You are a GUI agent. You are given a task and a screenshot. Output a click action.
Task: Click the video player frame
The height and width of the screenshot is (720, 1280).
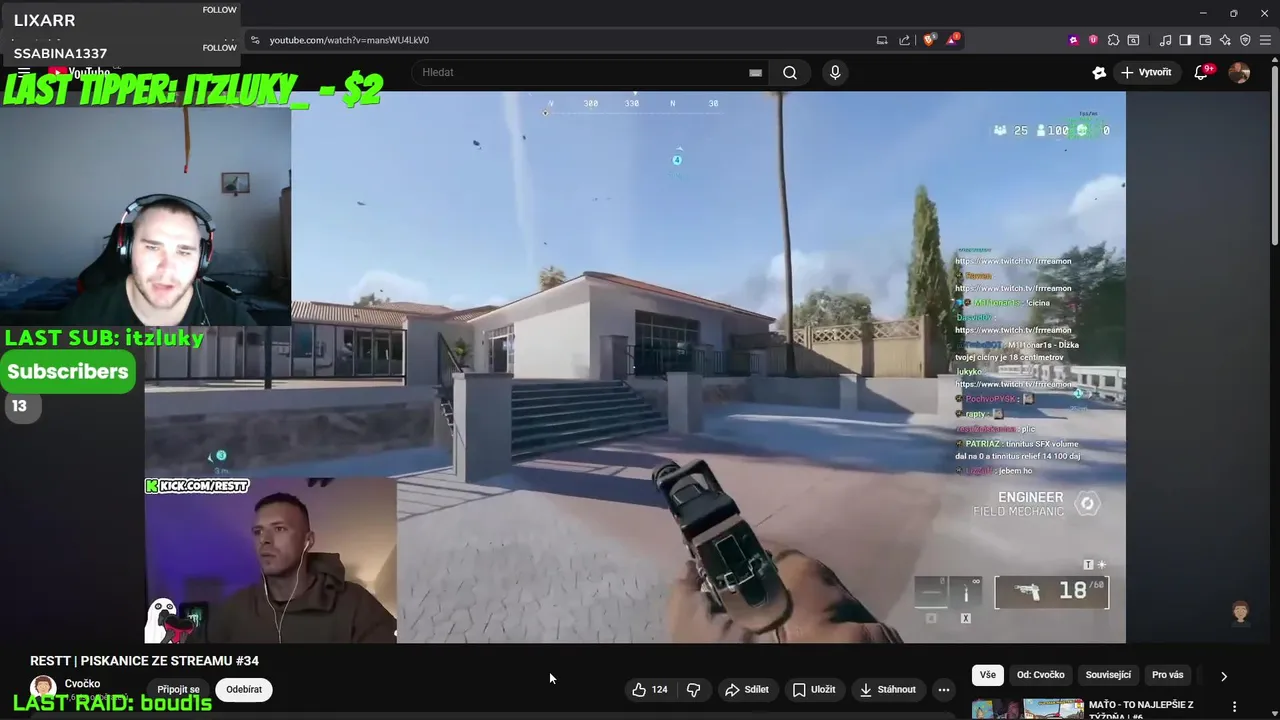click(635, 367)
